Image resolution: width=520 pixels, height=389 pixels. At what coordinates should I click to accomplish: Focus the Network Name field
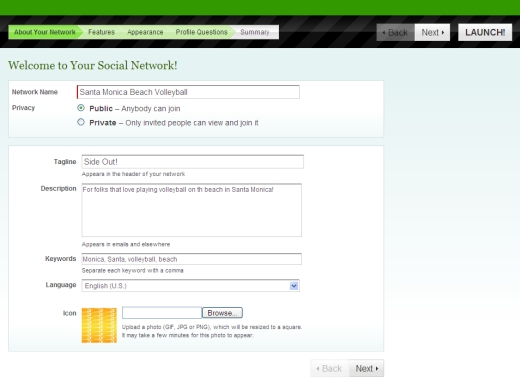point(188,92)
